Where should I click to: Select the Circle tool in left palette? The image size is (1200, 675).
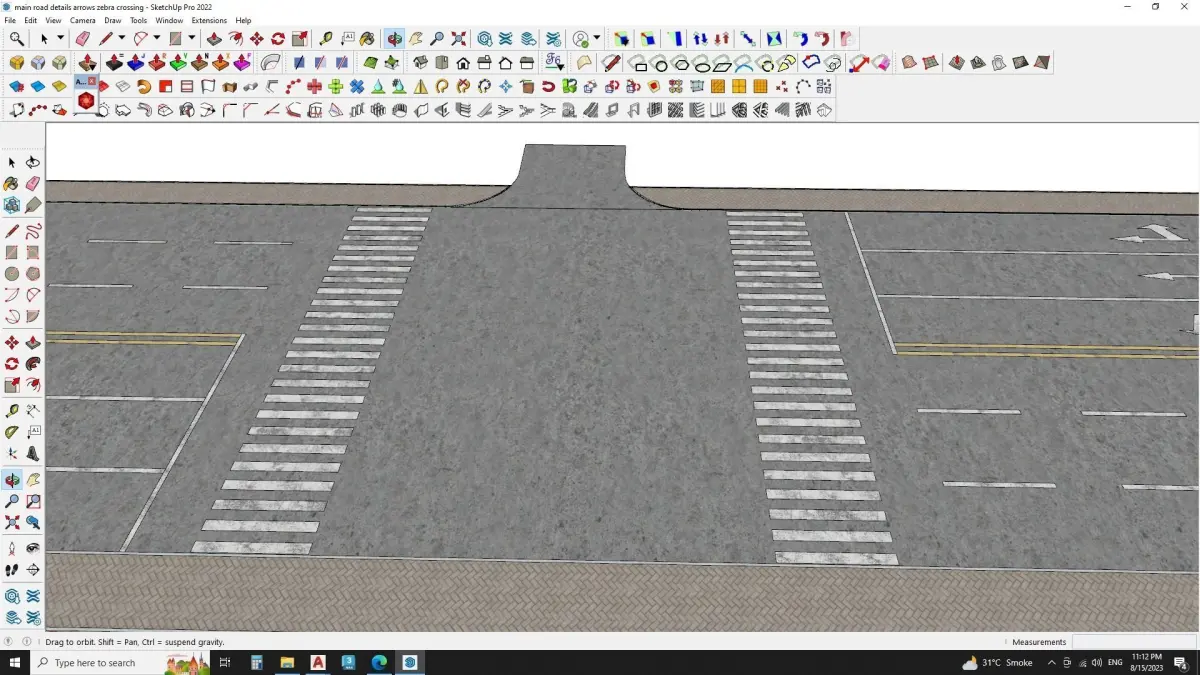click(12, 273)
